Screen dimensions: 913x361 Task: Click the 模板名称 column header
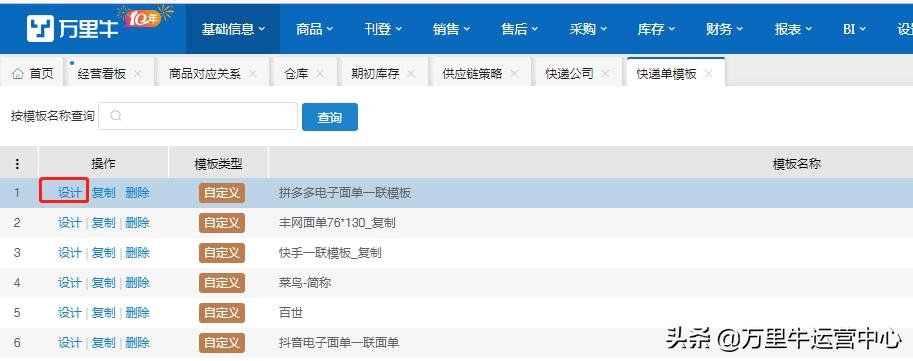tap(797, 164)
